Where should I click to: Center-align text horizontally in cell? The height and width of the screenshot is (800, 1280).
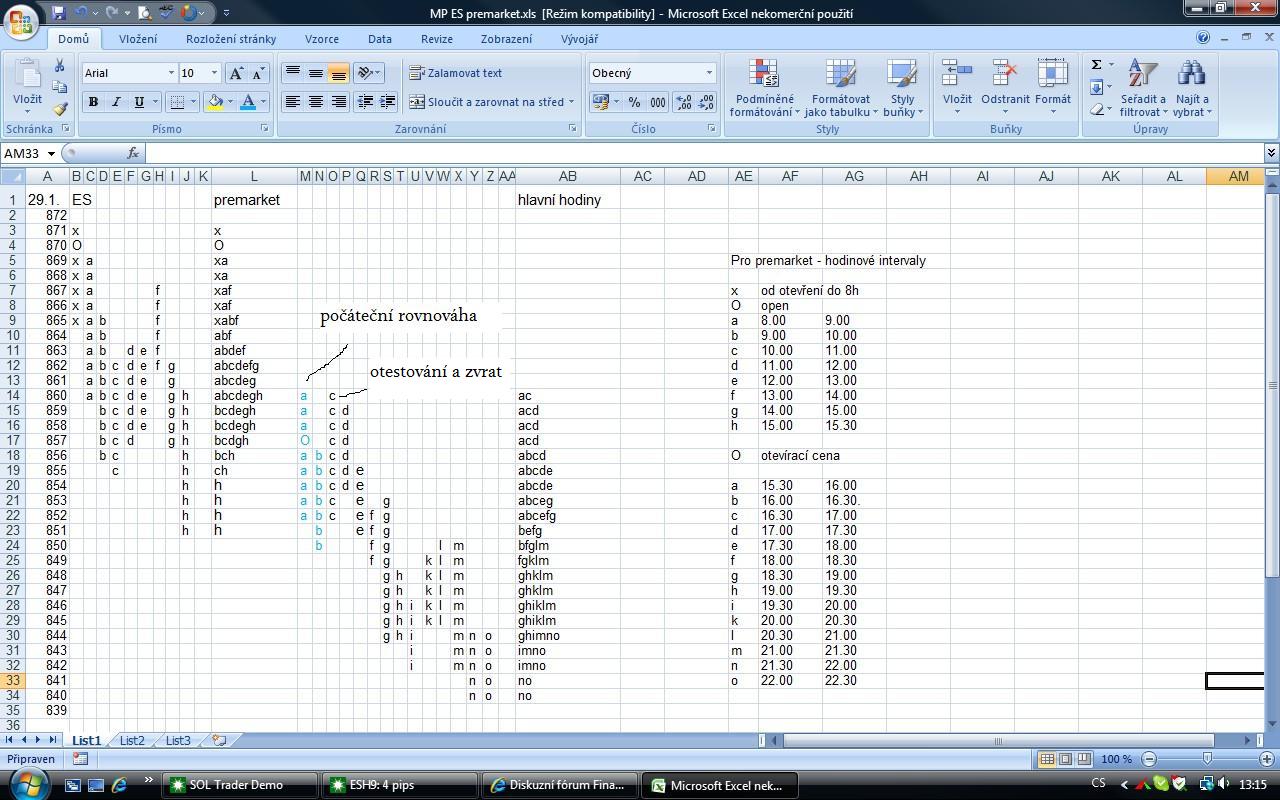point(315,102)
